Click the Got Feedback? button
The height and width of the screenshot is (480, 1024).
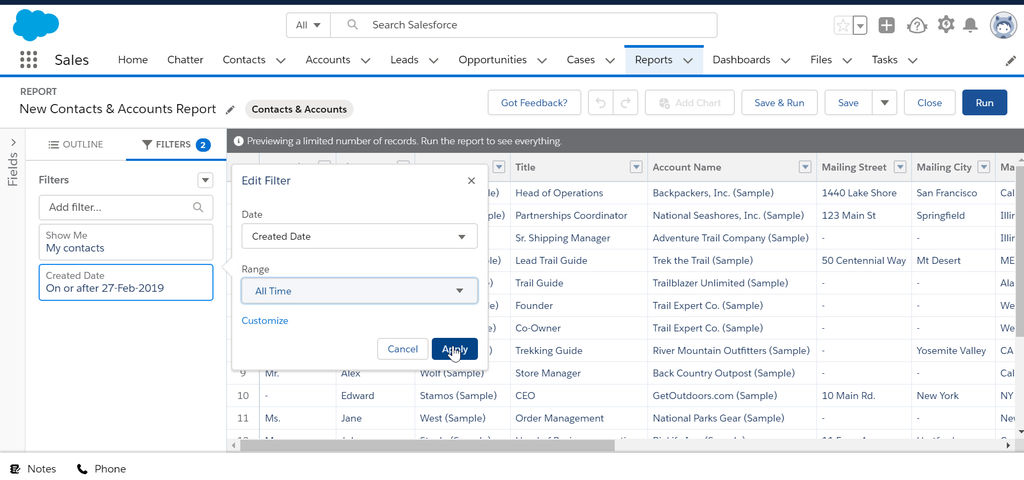[x=534, y=103]
